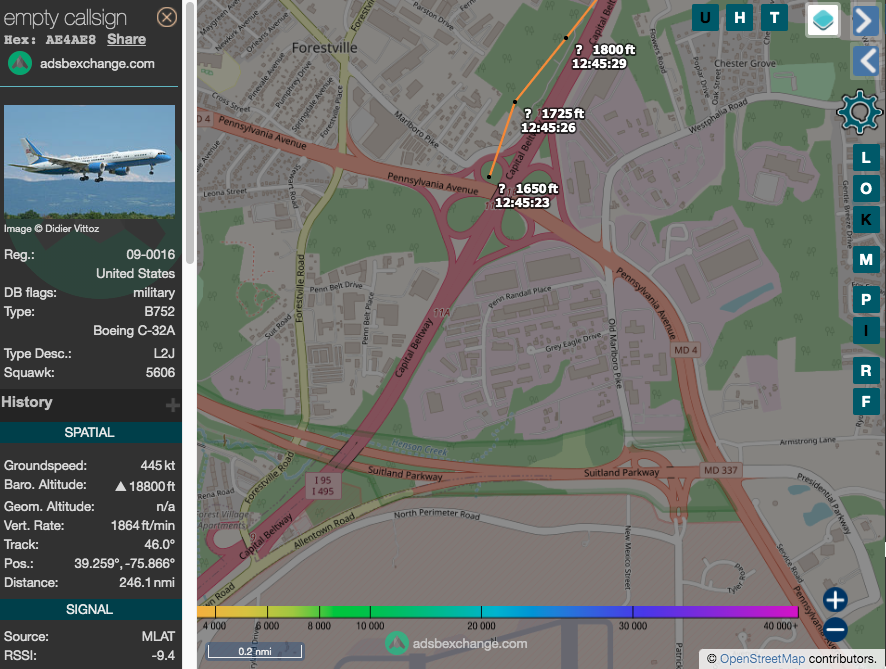Click the I 95 I 495 shield
The height and width of the screenshot is (669, 886).
pyautogui.click(x=323, y=486)
